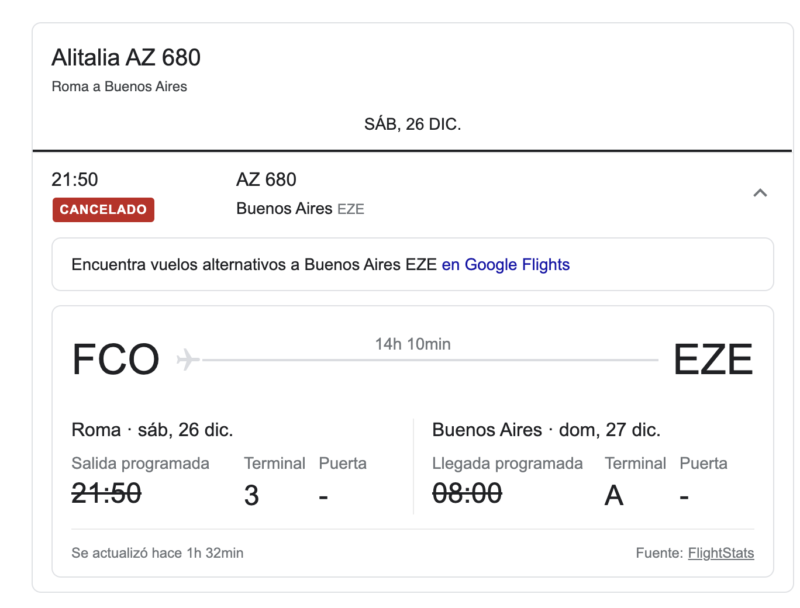This screenshot has height=608, width=800.
Task: Click the Alitalia AZ 680 title
Action: pyautogui.click(x=126, y=58)
